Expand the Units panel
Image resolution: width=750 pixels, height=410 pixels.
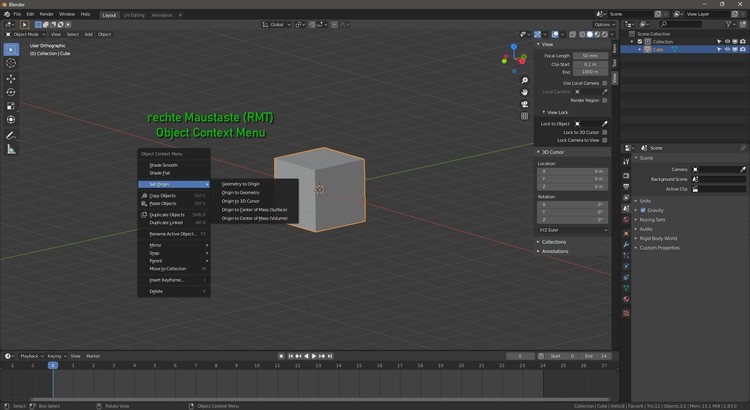click(645, 201)
